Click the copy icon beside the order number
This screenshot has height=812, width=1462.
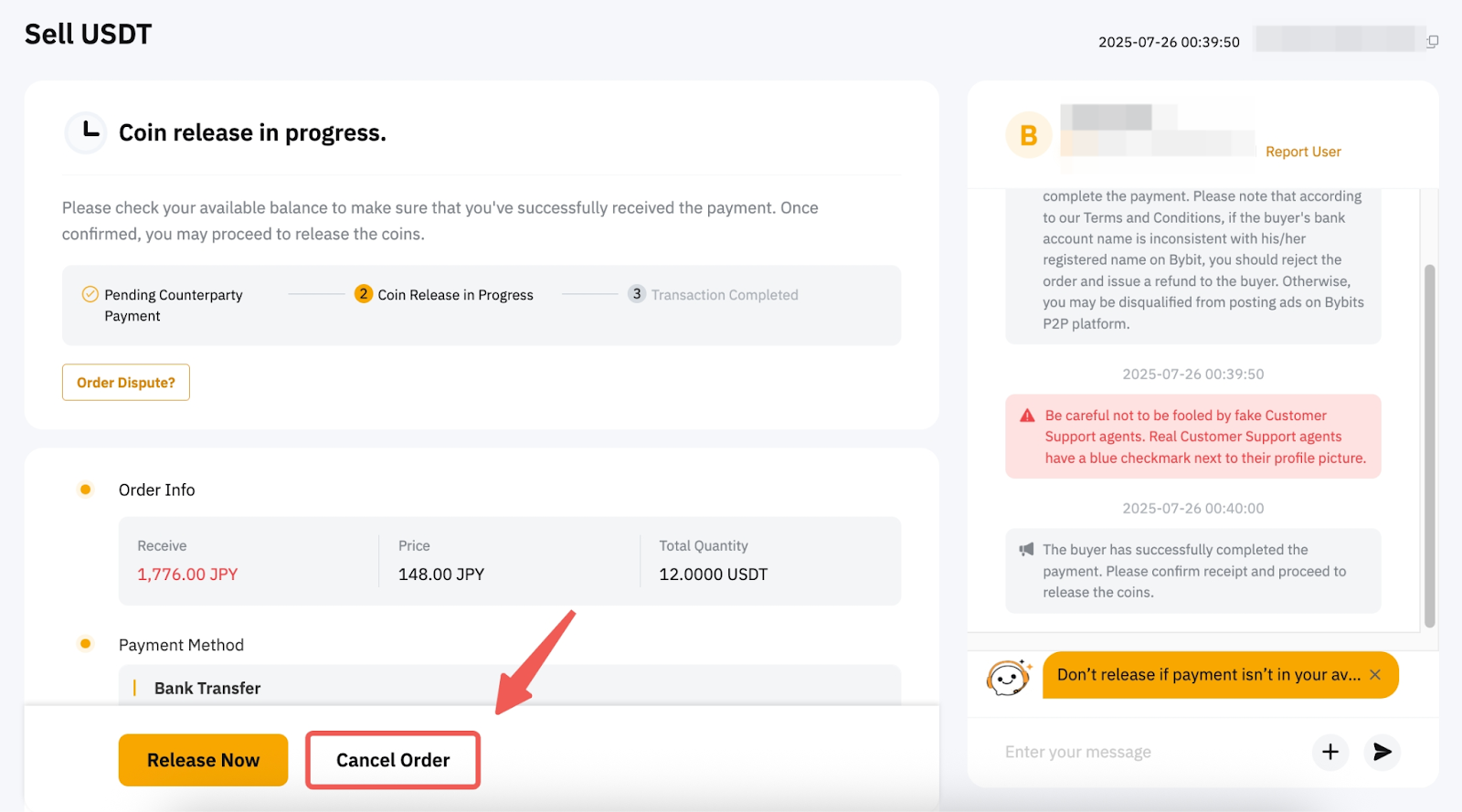(x=1433, y=41)
